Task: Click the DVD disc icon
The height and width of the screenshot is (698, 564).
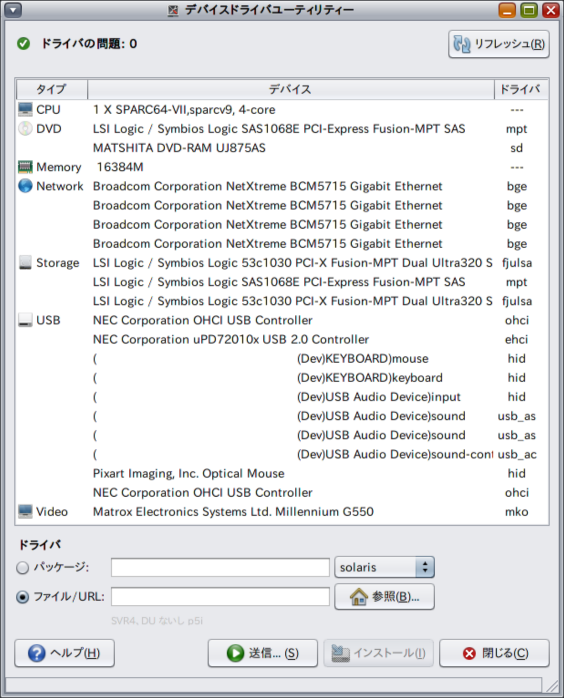Action: pyautogui.click(x=25, y=129)
